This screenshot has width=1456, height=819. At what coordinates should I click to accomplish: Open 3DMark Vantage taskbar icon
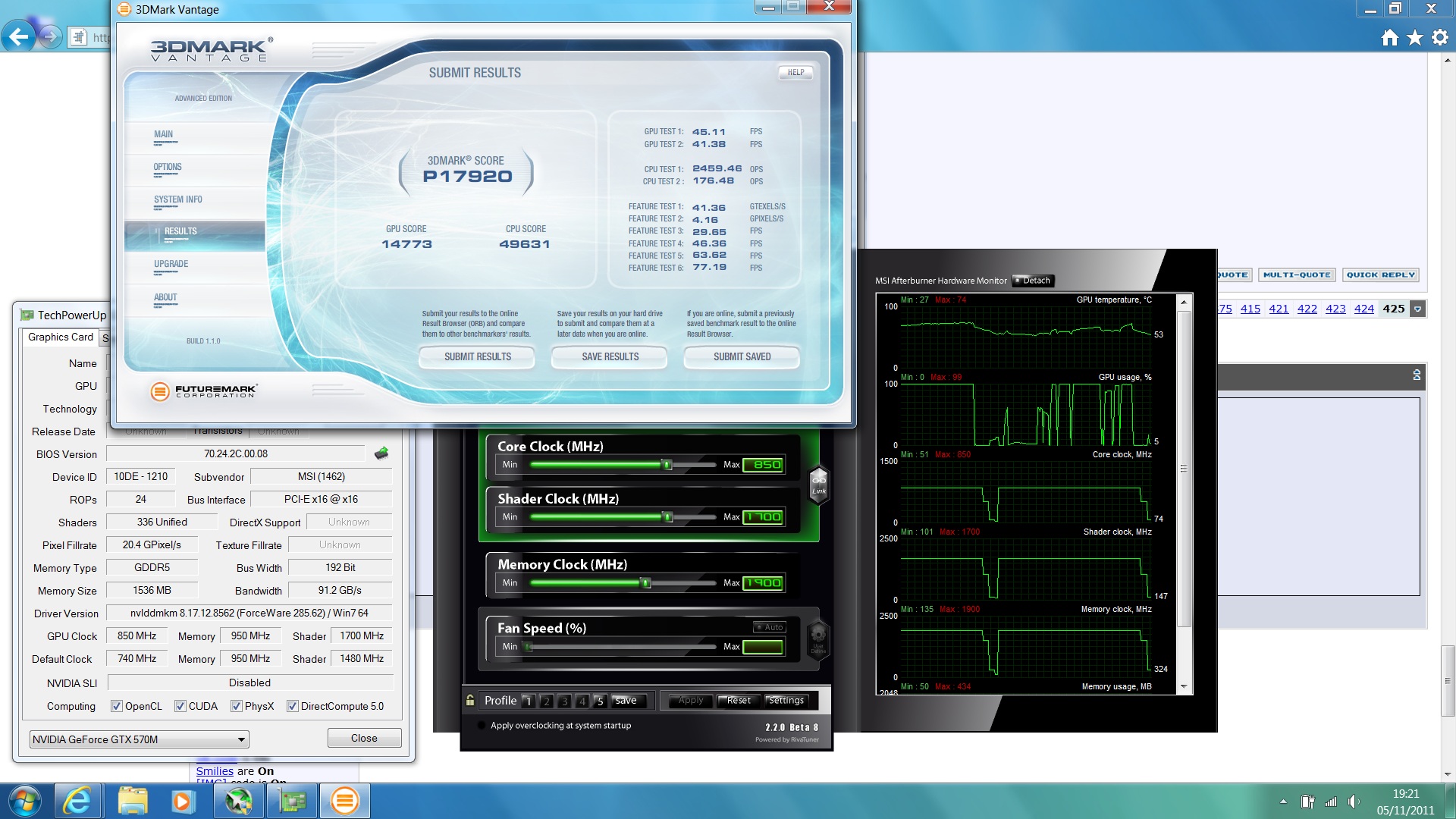[344, 801]
